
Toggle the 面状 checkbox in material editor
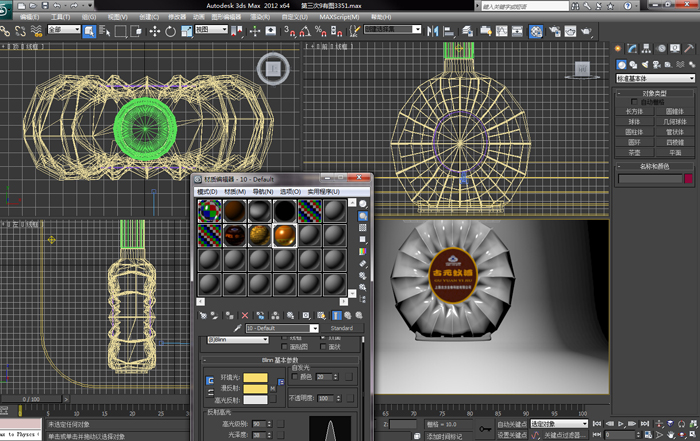[x=323, y=347]
